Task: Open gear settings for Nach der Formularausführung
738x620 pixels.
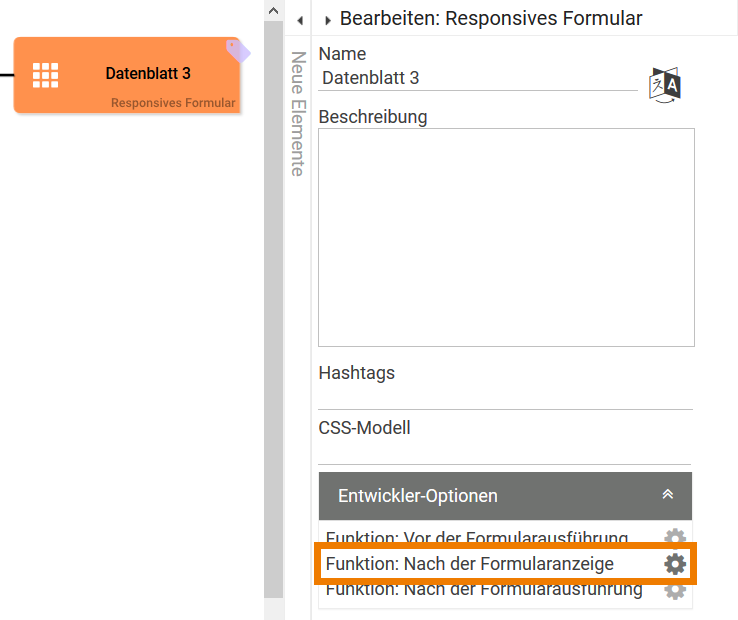Action: pos(675,590)
